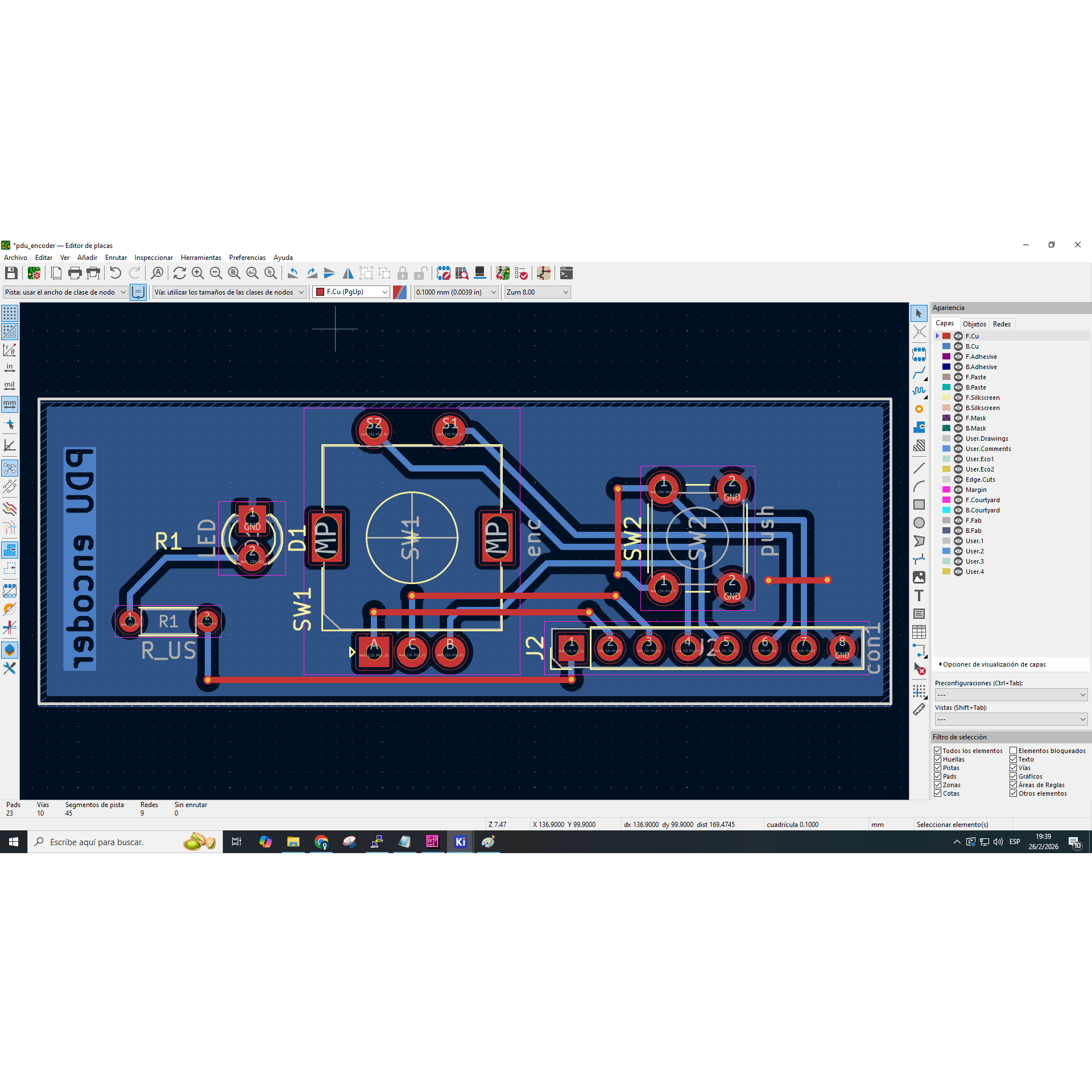Click the Save board icon
This screenshot has height=1092, width=1092.
click(x=11, y=274)
